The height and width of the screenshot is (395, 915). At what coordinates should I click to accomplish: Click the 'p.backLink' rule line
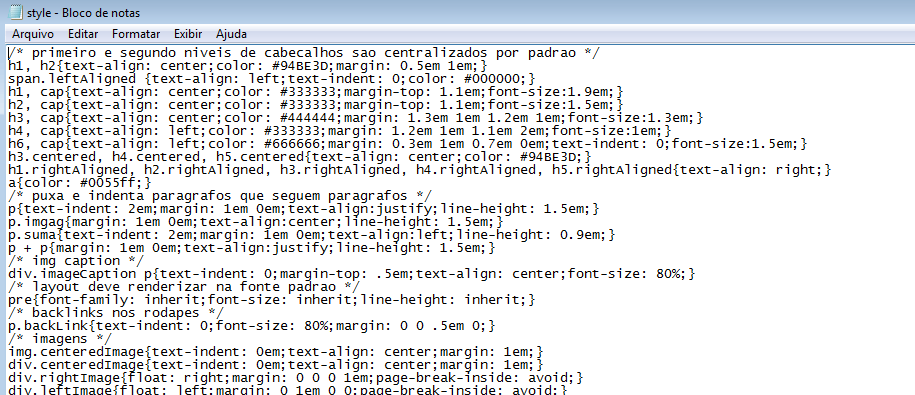(252, 326)
